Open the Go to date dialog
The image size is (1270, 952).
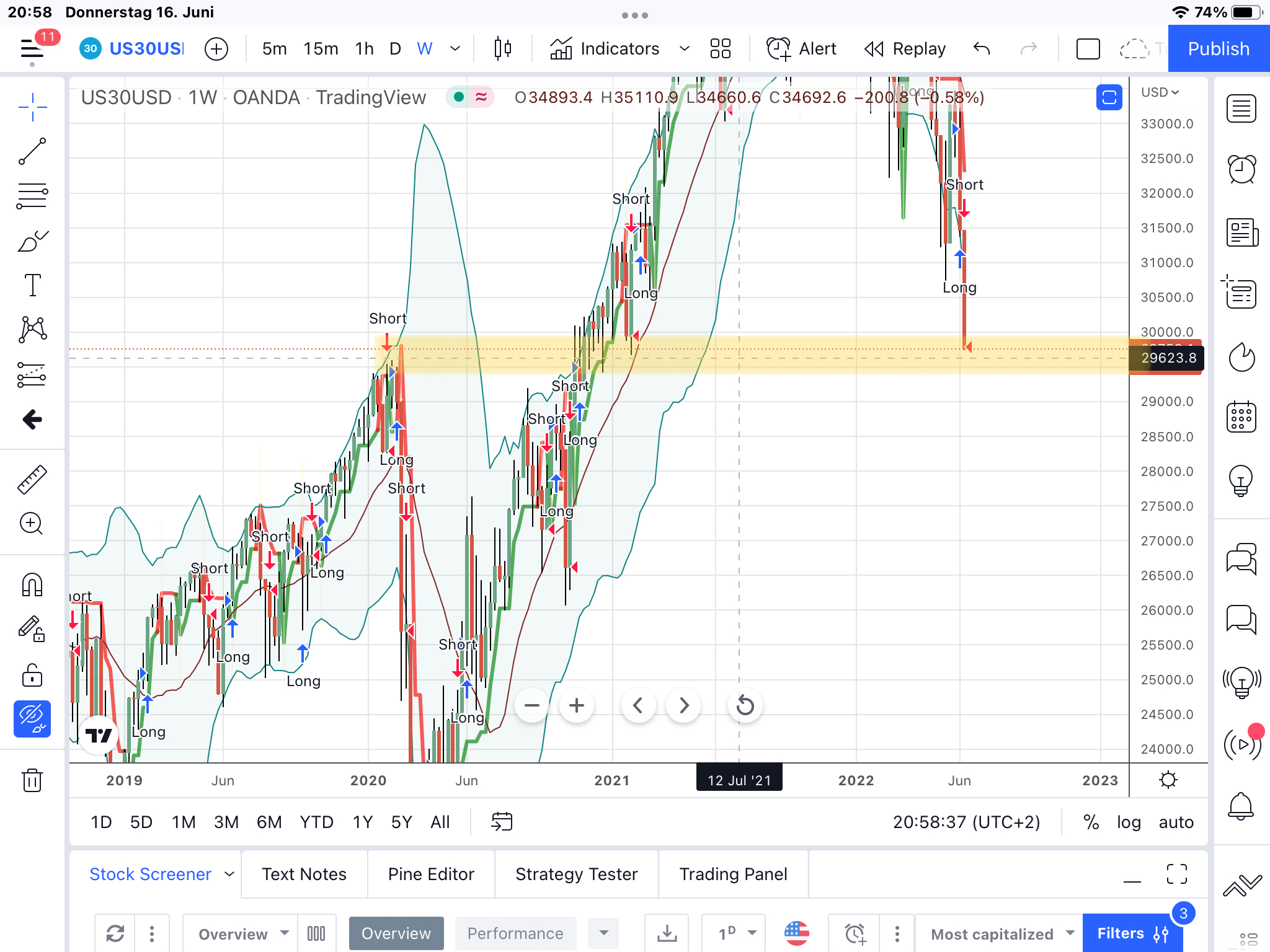point(502,822)
